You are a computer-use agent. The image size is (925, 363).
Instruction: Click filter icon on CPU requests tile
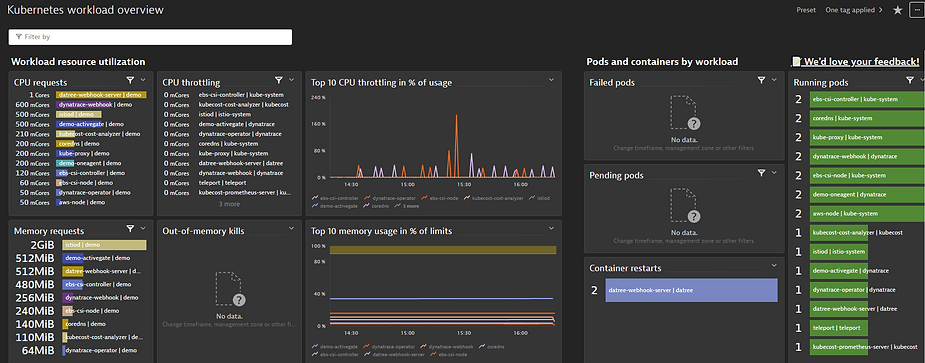pyautogui.click(x=130, y=80)
